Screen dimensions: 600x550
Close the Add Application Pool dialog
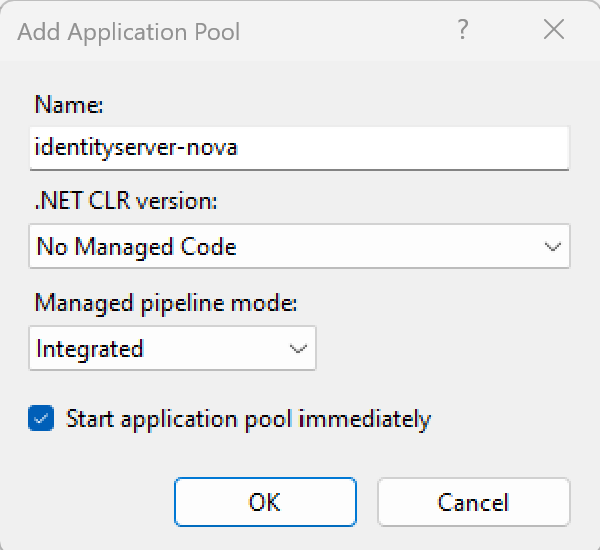coord(554,30)
